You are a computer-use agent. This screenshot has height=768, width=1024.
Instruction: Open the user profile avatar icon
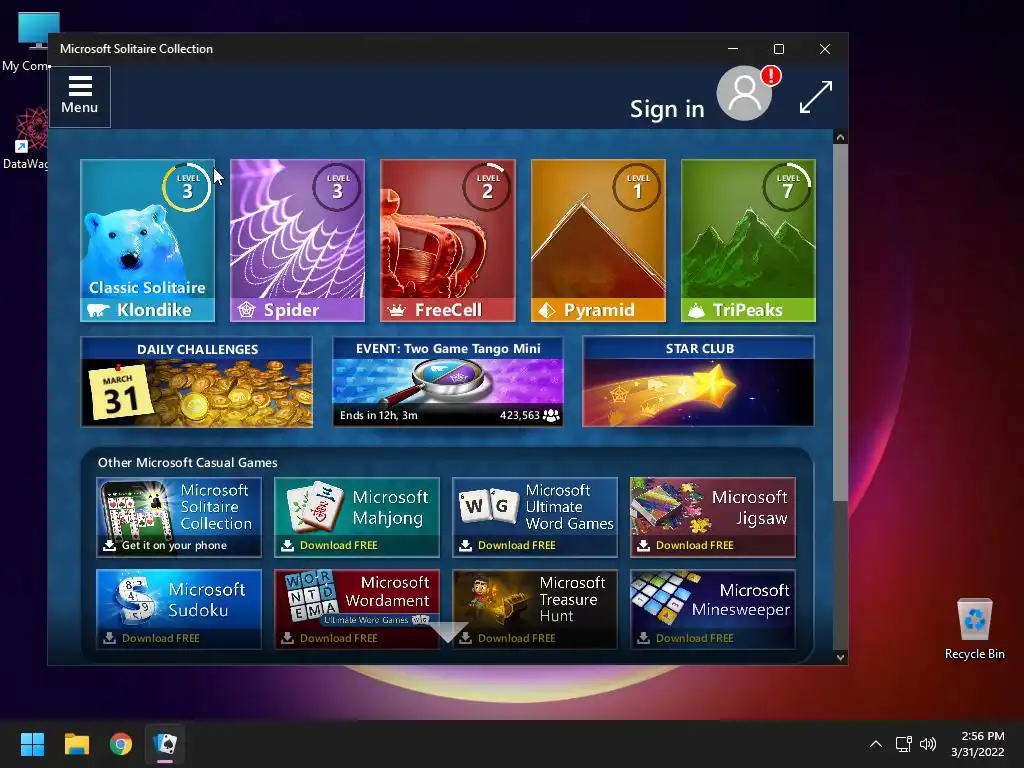pyautogui.click(x=744, y=93)
